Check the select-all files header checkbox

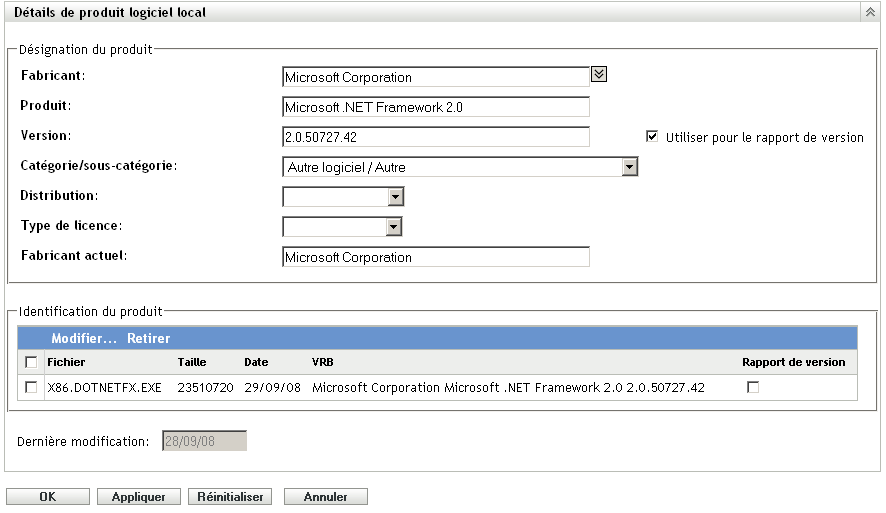[x=31, y=362]
